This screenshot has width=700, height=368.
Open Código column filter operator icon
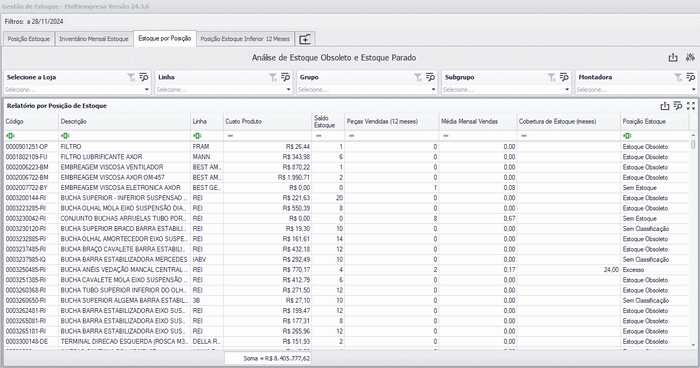pyautogui.click(x=9, y=136)
